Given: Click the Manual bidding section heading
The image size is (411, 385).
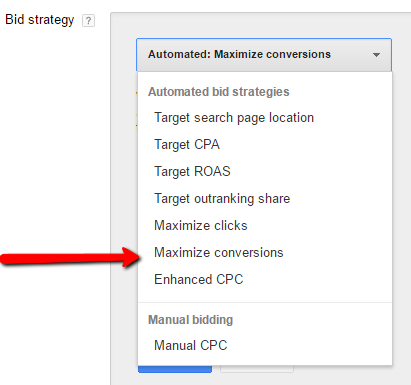Looking at the screenshot, I should point(190,320).
